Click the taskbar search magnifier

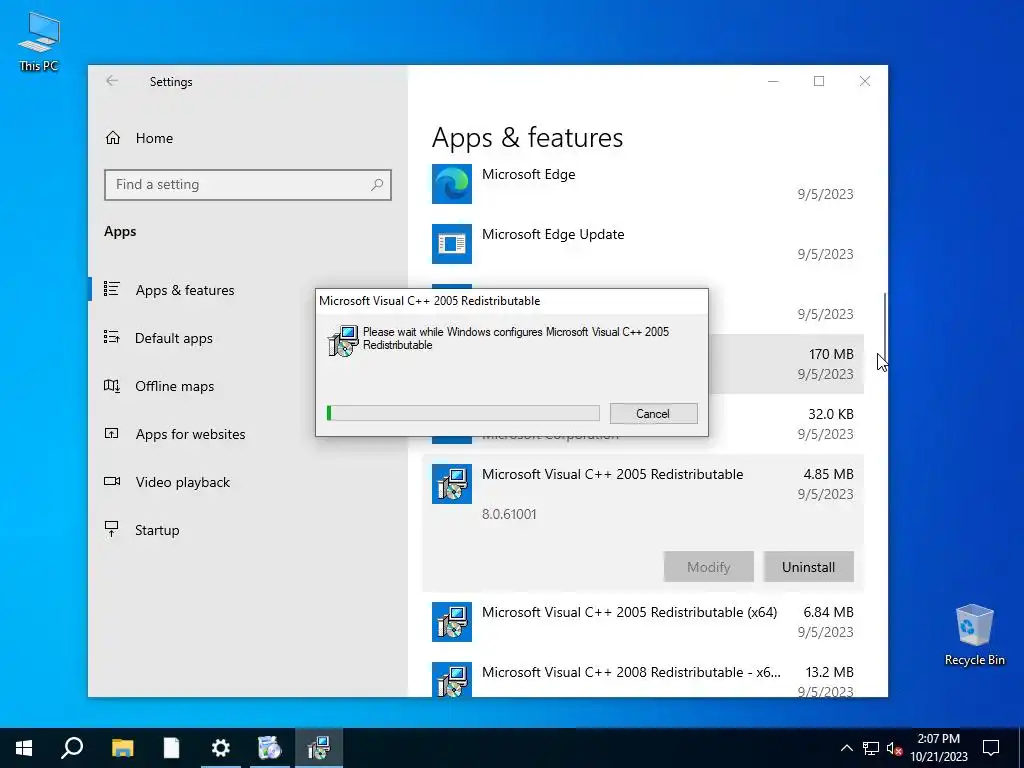pos(72,748)
